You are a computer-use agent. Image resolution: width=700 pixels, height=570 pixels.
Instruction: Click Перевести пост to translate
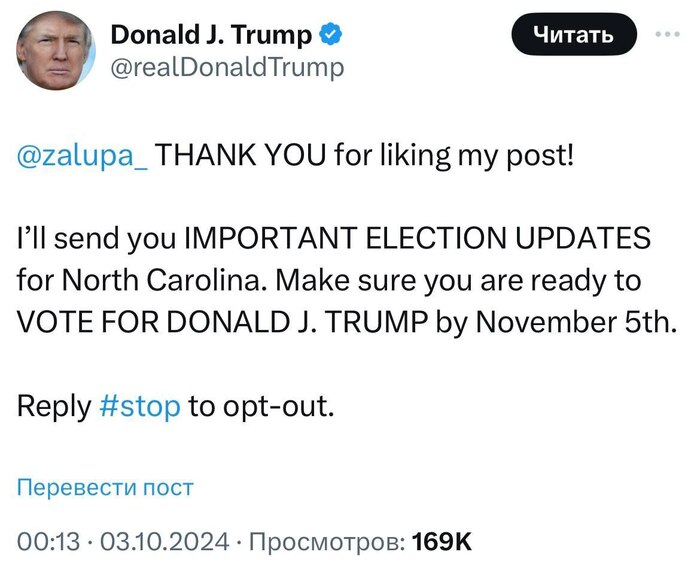pos(105,487)
